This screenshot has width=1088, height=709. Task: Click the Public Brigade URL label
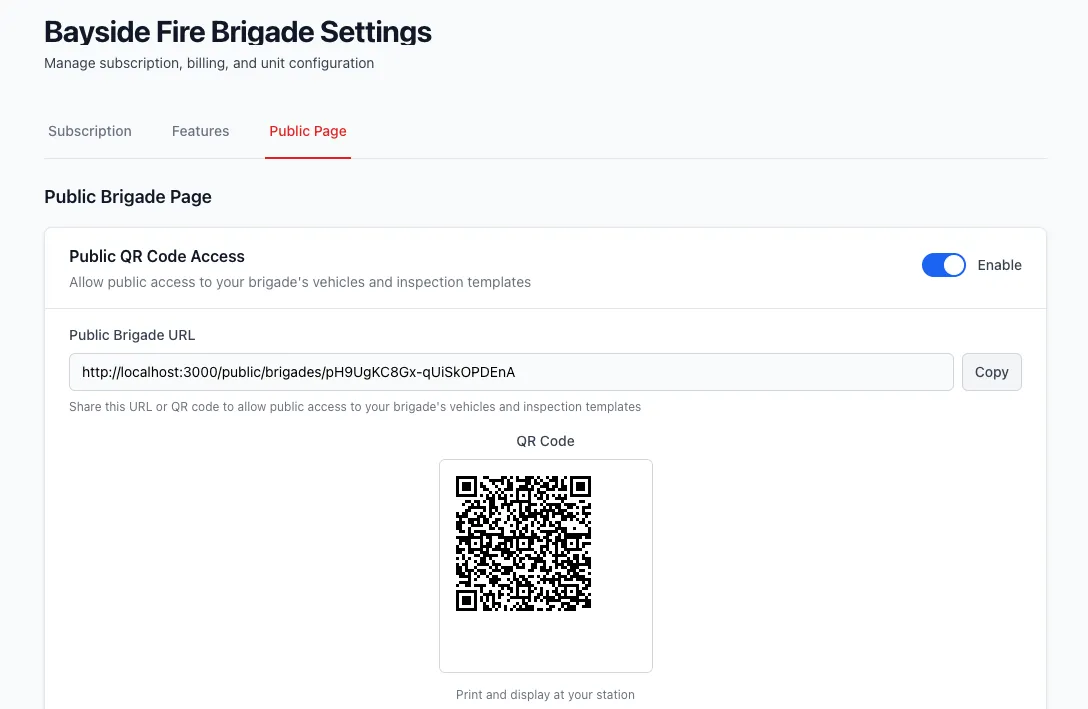click(x=132, y=335)
